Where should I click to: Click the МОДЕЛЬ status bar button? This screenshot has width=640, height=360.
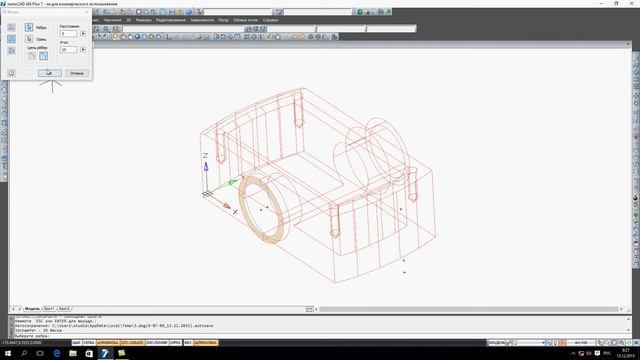point(497,343)
